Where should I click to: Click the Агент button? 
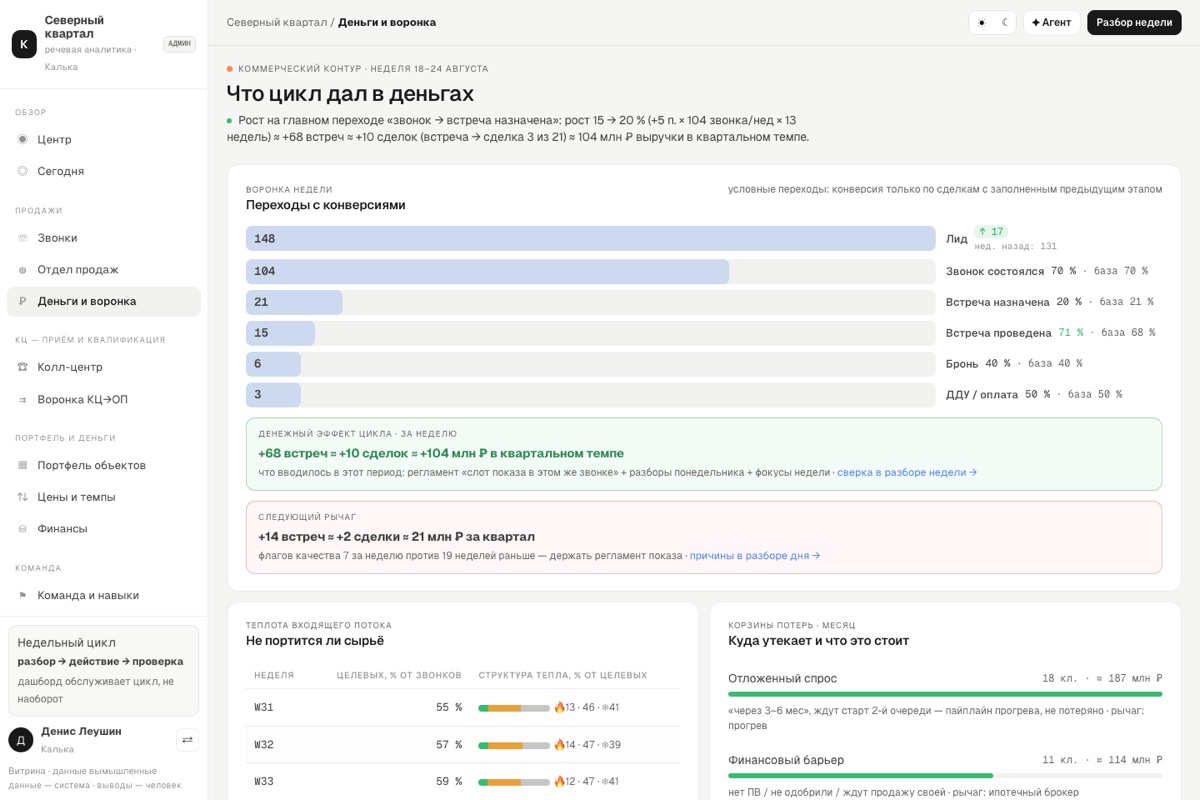[x=1052, y=22]
